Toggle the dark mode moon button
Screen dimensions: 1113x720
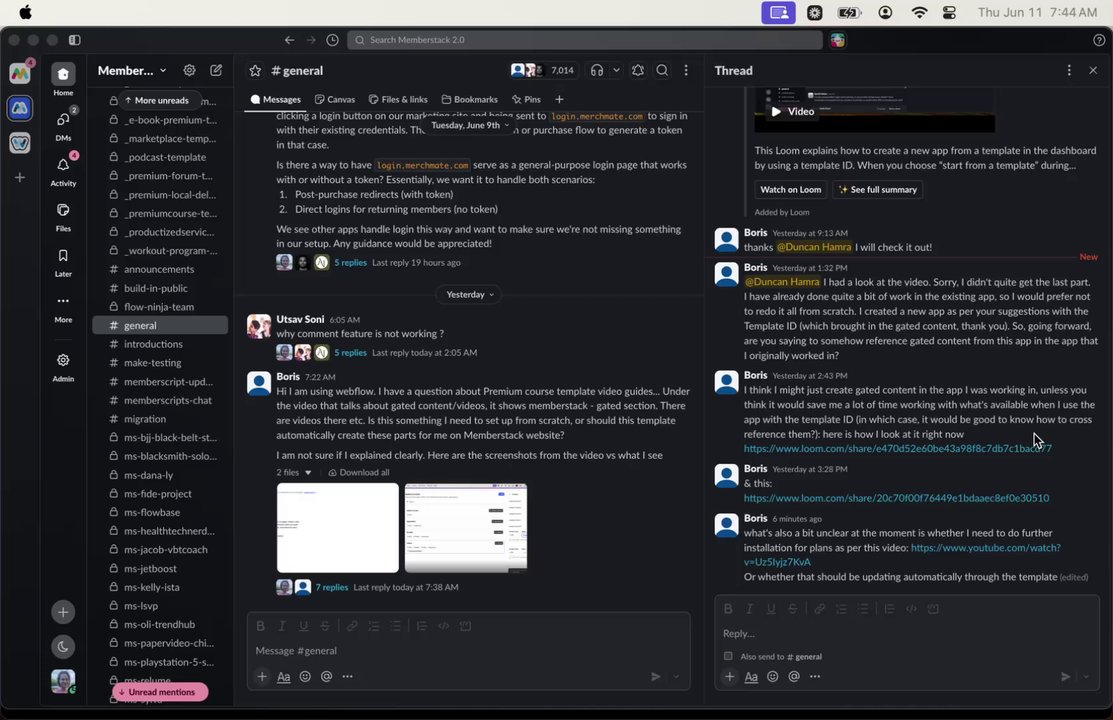[x=63, y=646]
